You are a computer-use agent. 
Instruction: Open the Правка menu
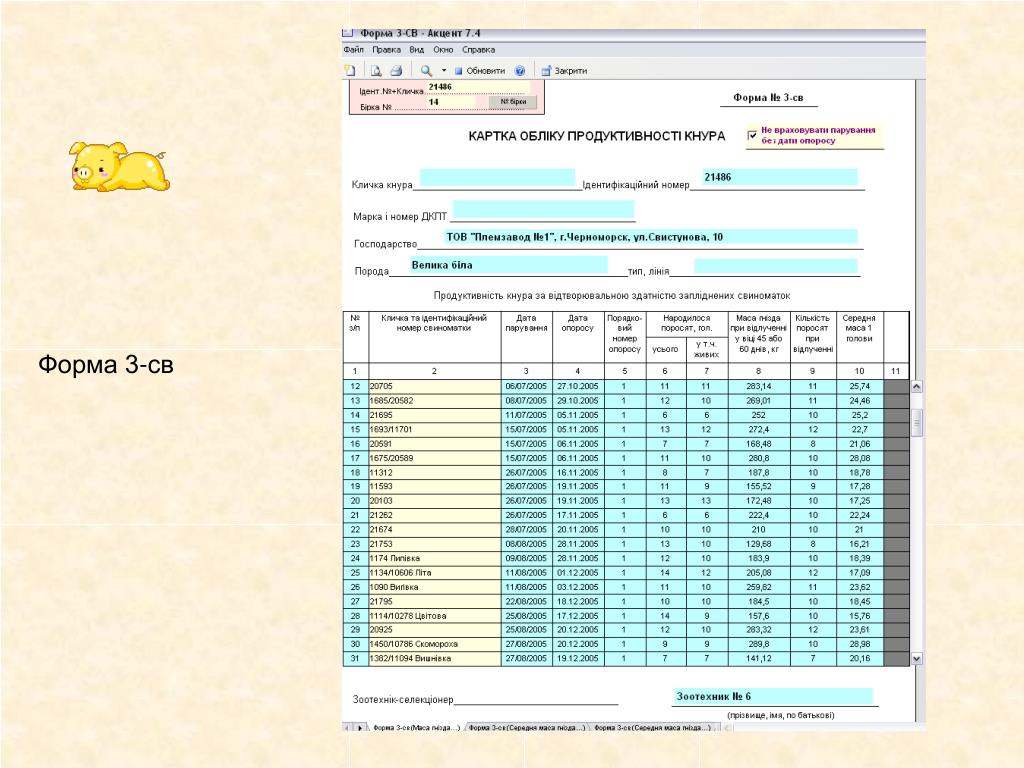coord(387,50)
